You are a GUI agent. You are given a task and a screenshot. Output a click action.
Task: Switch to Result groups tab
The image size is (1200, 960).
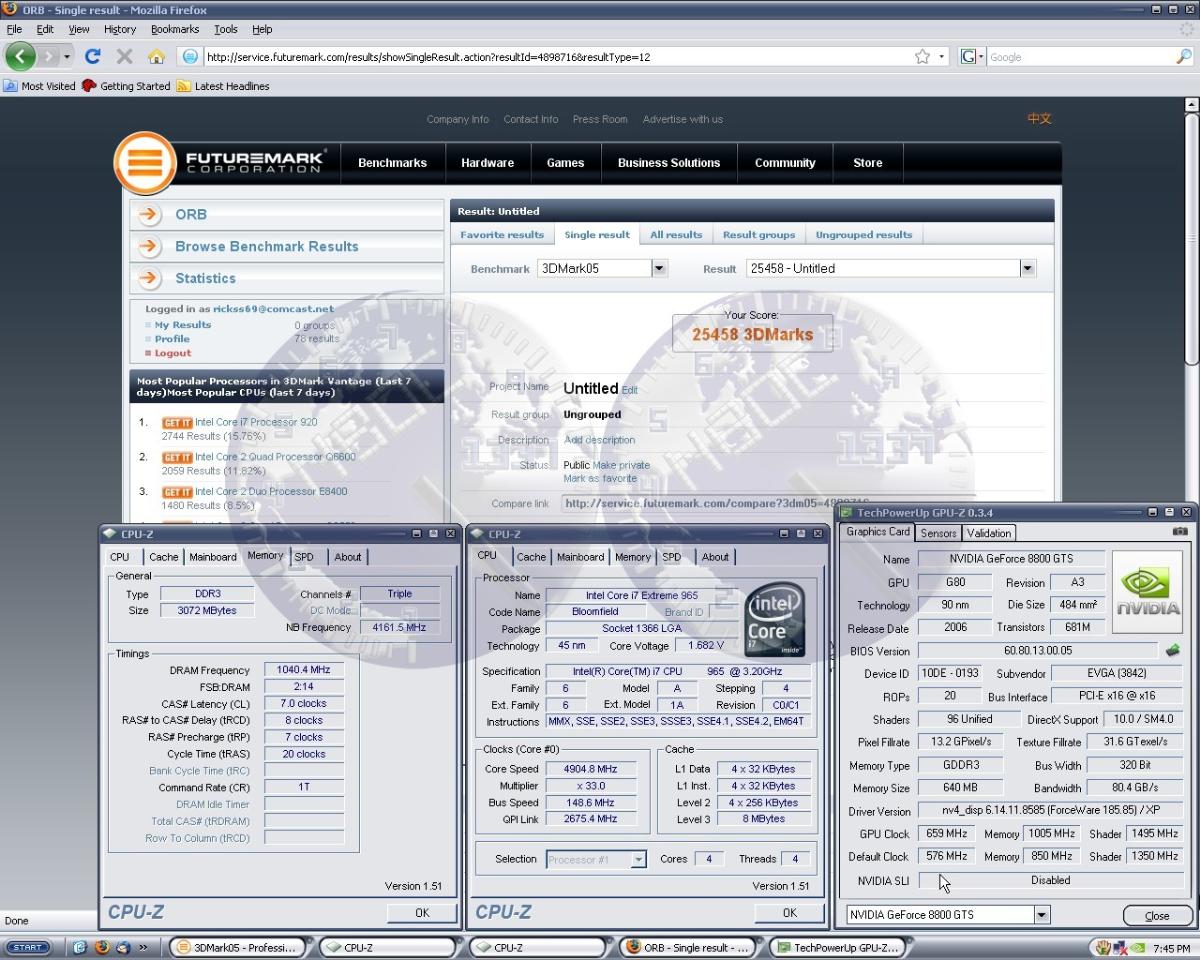pos(759,235)
